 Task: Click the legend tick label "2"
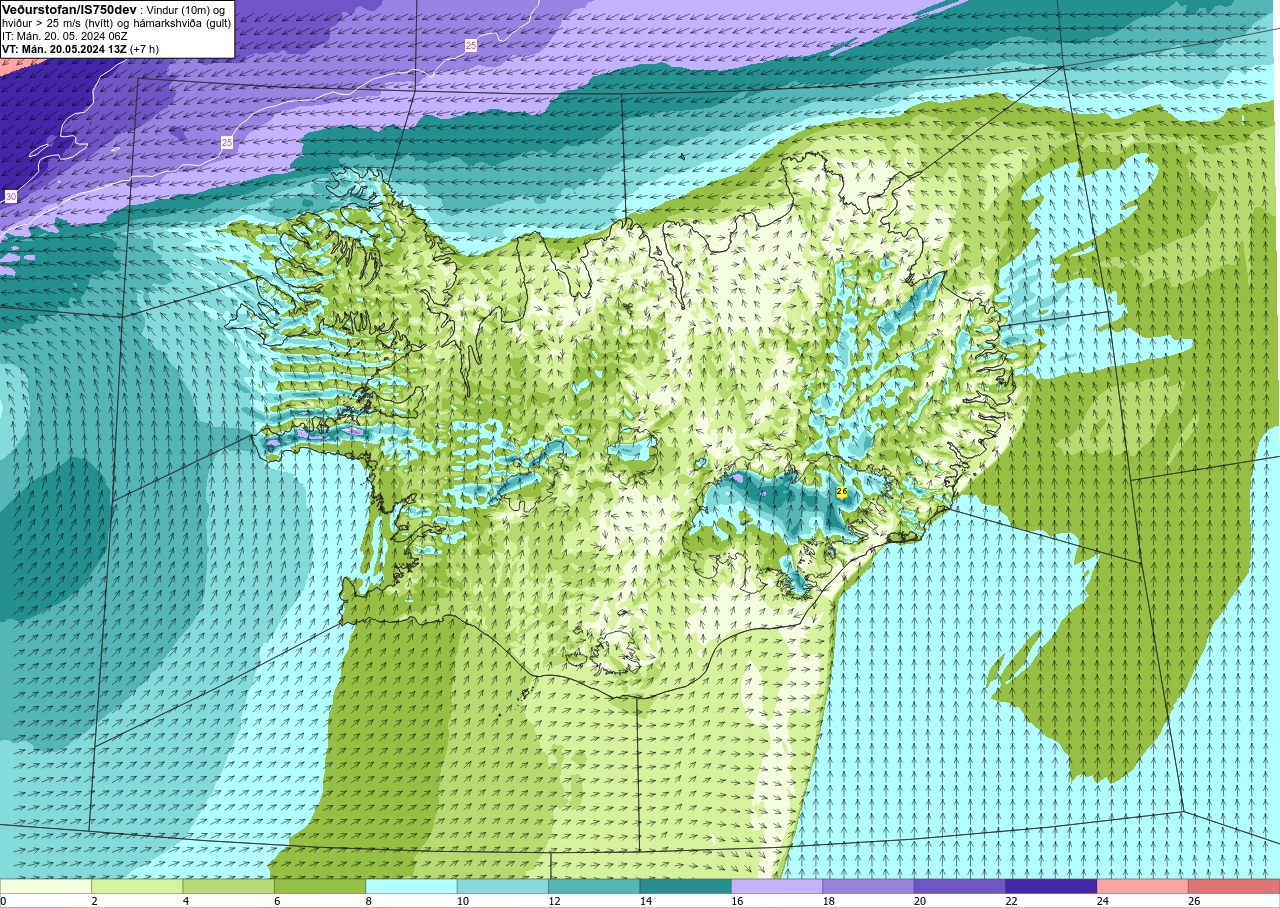(92, 901)
